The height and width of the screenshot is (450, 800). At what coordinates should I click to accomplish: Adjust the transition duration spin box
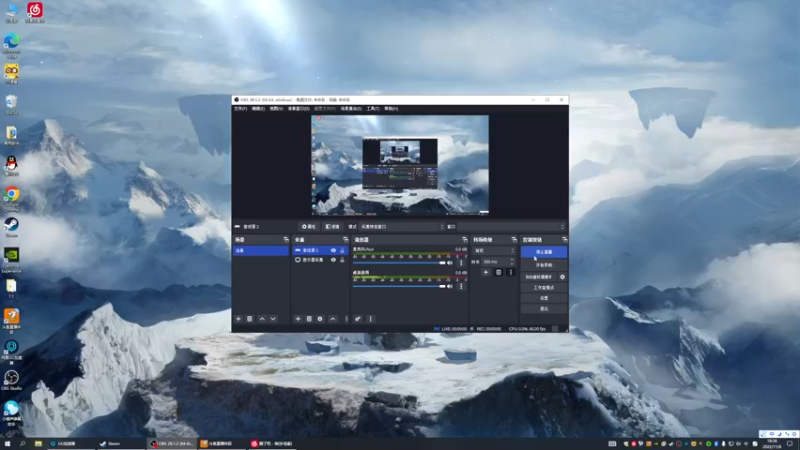(x=499, y=262)
